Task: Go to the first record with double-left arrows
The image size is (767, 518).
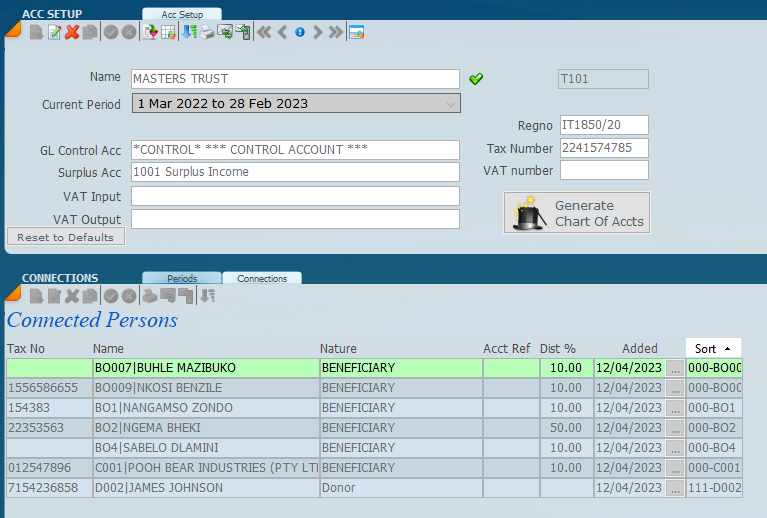Action: click(264, 32)
